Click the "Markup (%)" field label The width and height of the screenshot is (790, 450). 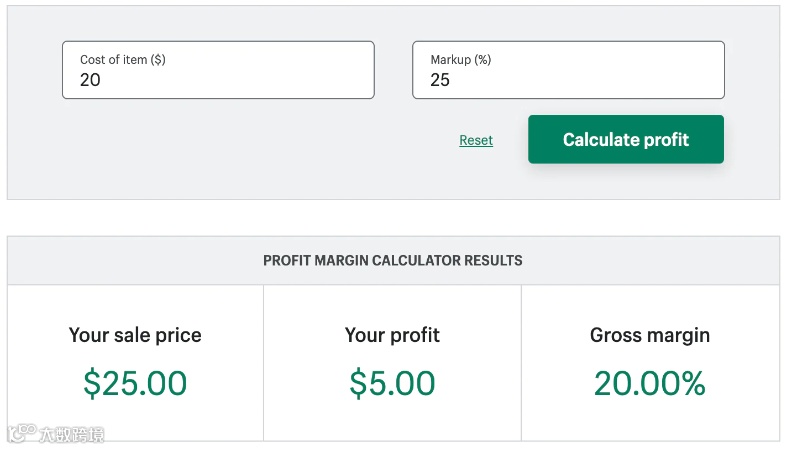tap(461, 60)
